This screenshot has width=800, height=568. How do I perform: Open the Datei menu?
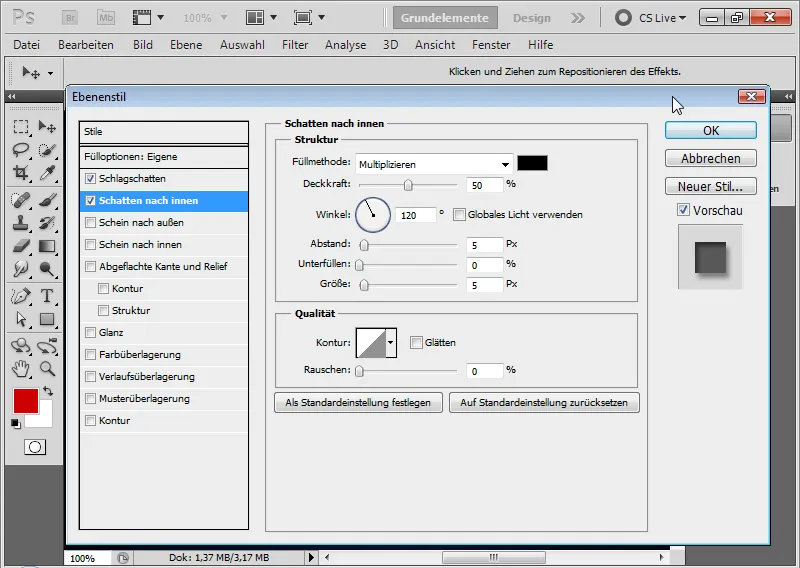pyautogui.click(x=27, y=45)
